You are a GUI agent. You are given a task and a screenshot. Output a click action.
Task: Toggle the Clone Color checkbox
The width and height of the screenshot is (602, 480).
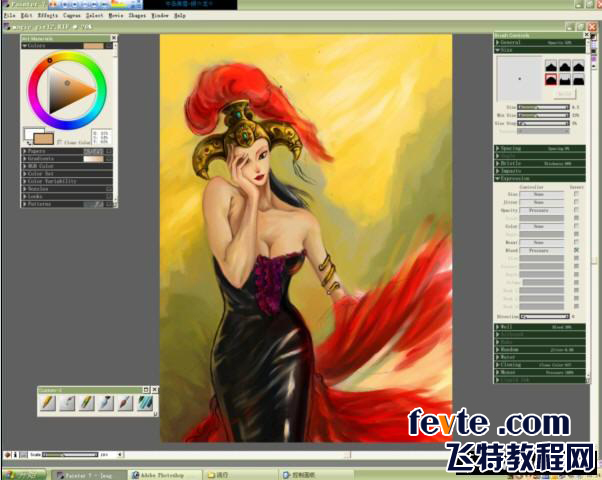pos(60,142)
